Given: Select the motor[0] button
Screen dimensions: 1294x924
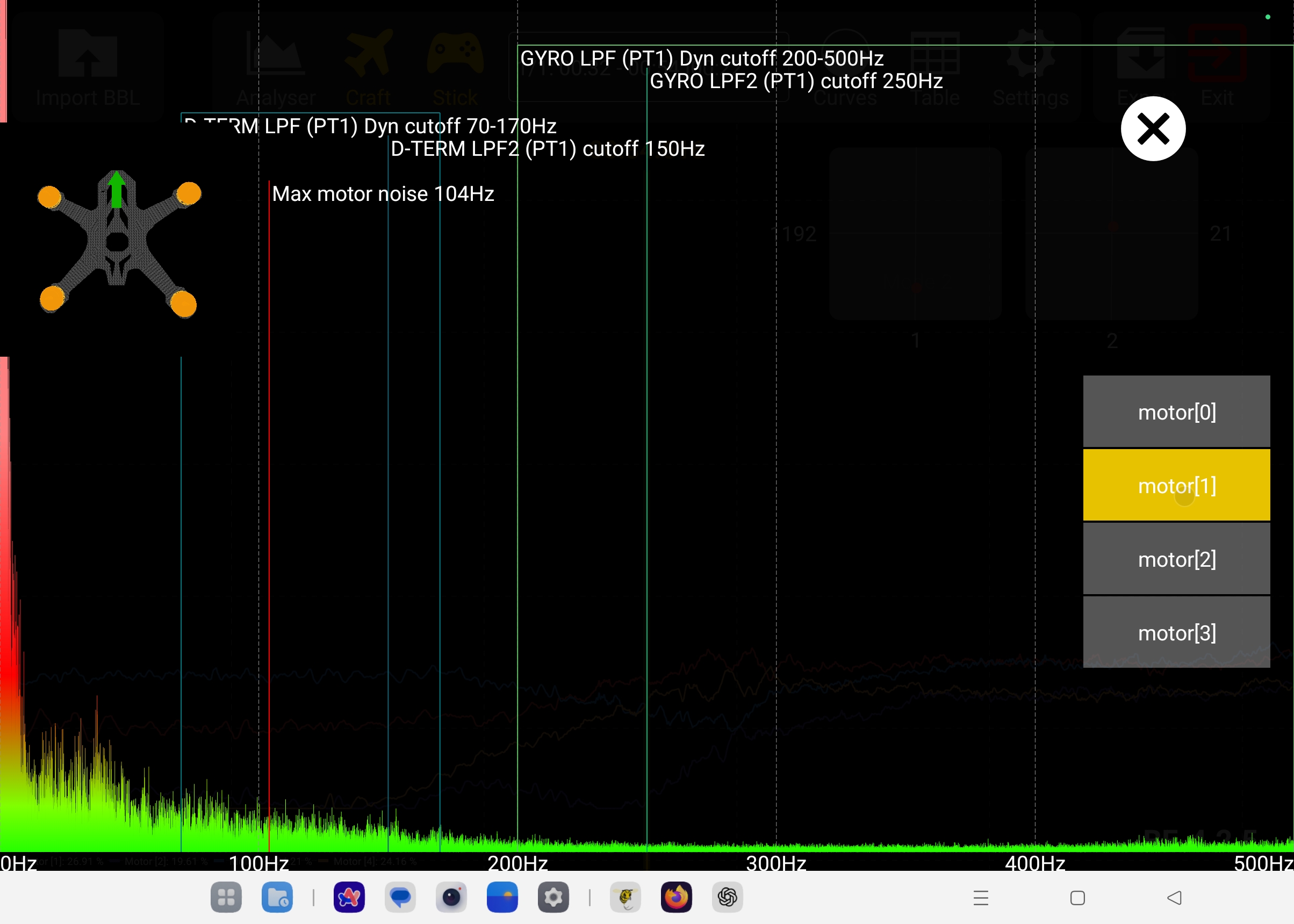Looking at the screenshot, I should tap(1176, 412).
